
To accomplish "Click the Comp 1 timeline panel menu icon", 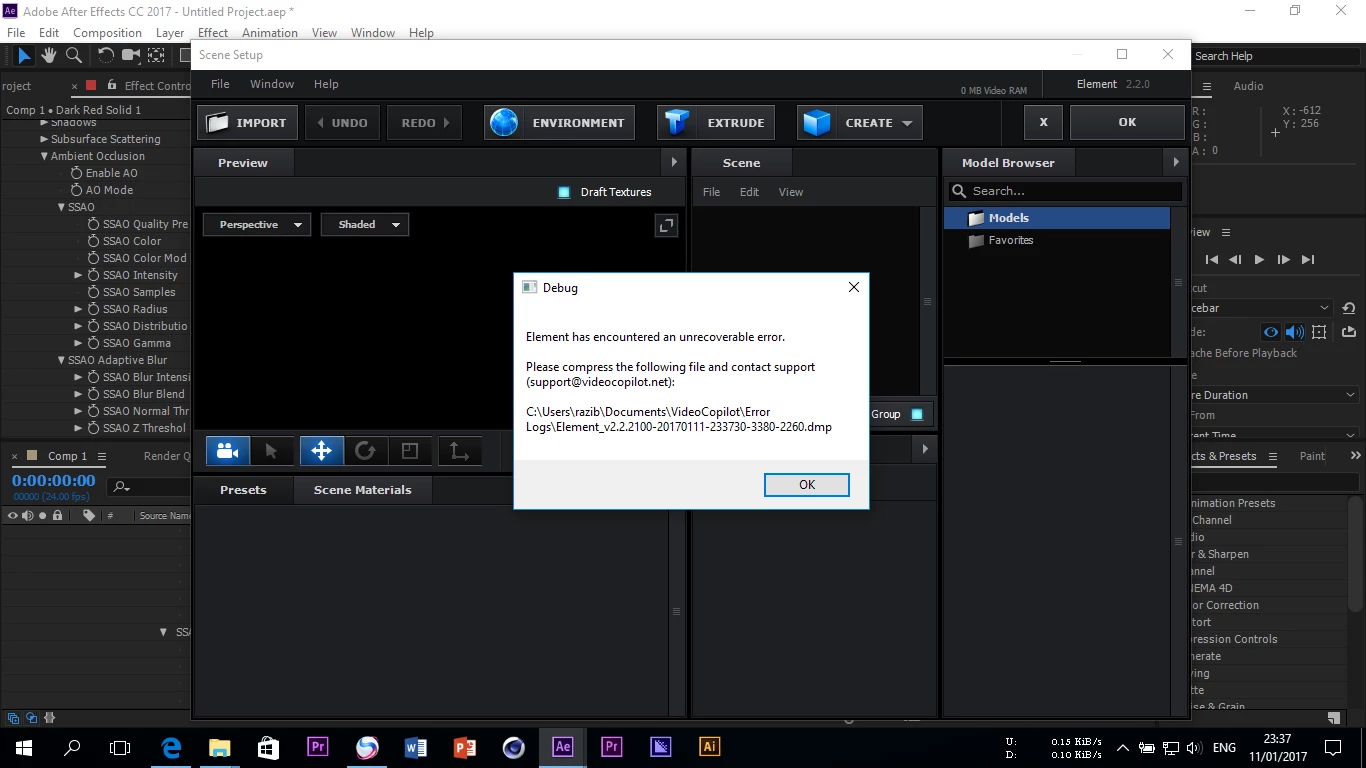I will (102, 456).
